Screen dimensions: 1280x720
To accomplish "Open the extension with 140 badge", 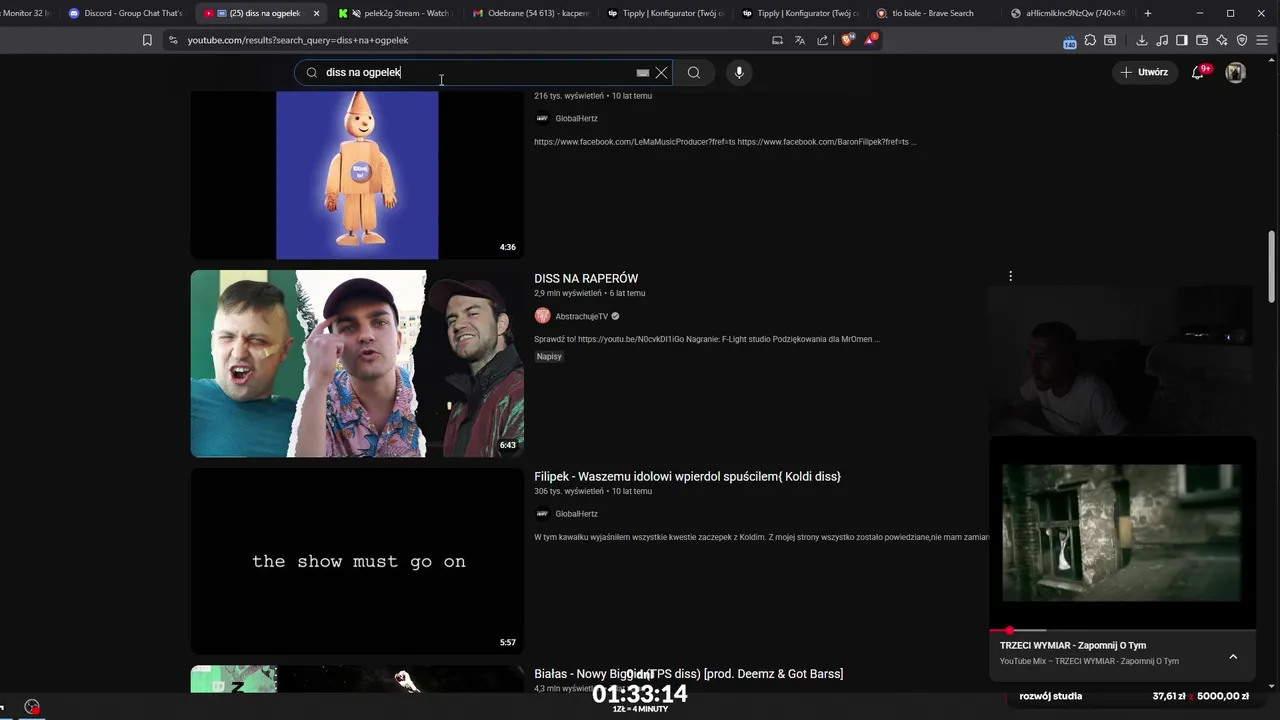I will (x=1069, y=41).
